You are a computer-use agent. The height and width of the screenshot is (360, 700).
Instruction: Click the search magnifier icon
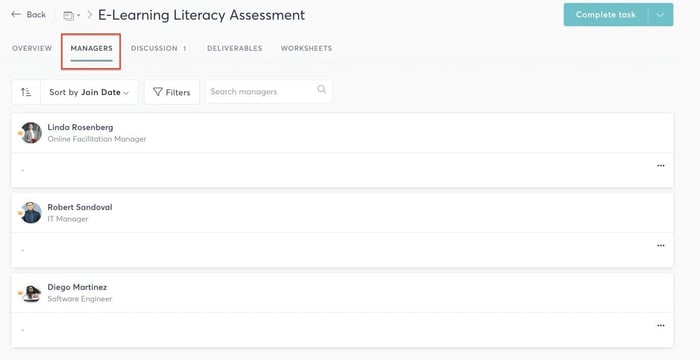[x=321, y=89]
